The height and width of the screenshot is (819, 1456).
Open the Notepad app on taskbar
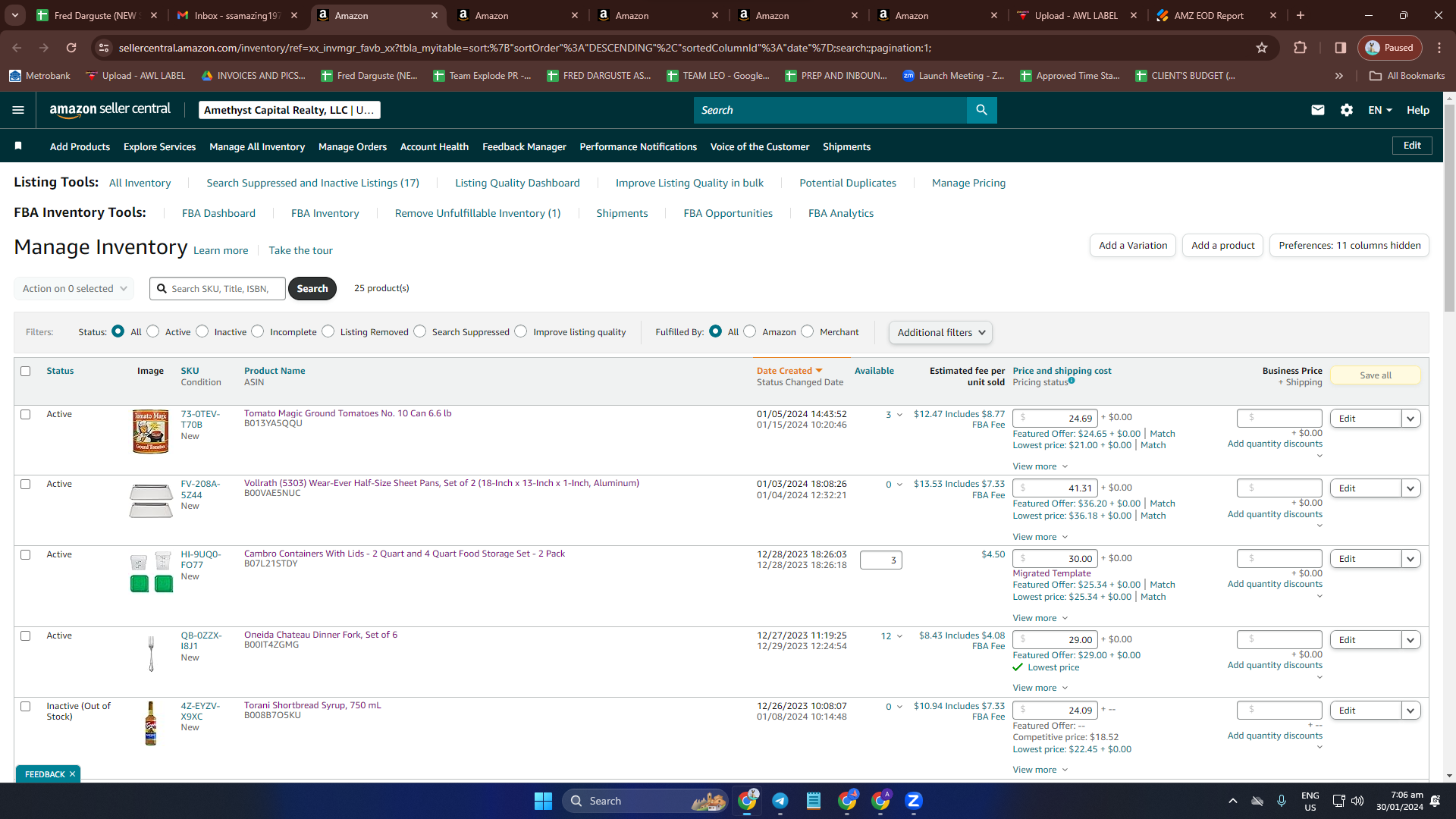(813, 801)
